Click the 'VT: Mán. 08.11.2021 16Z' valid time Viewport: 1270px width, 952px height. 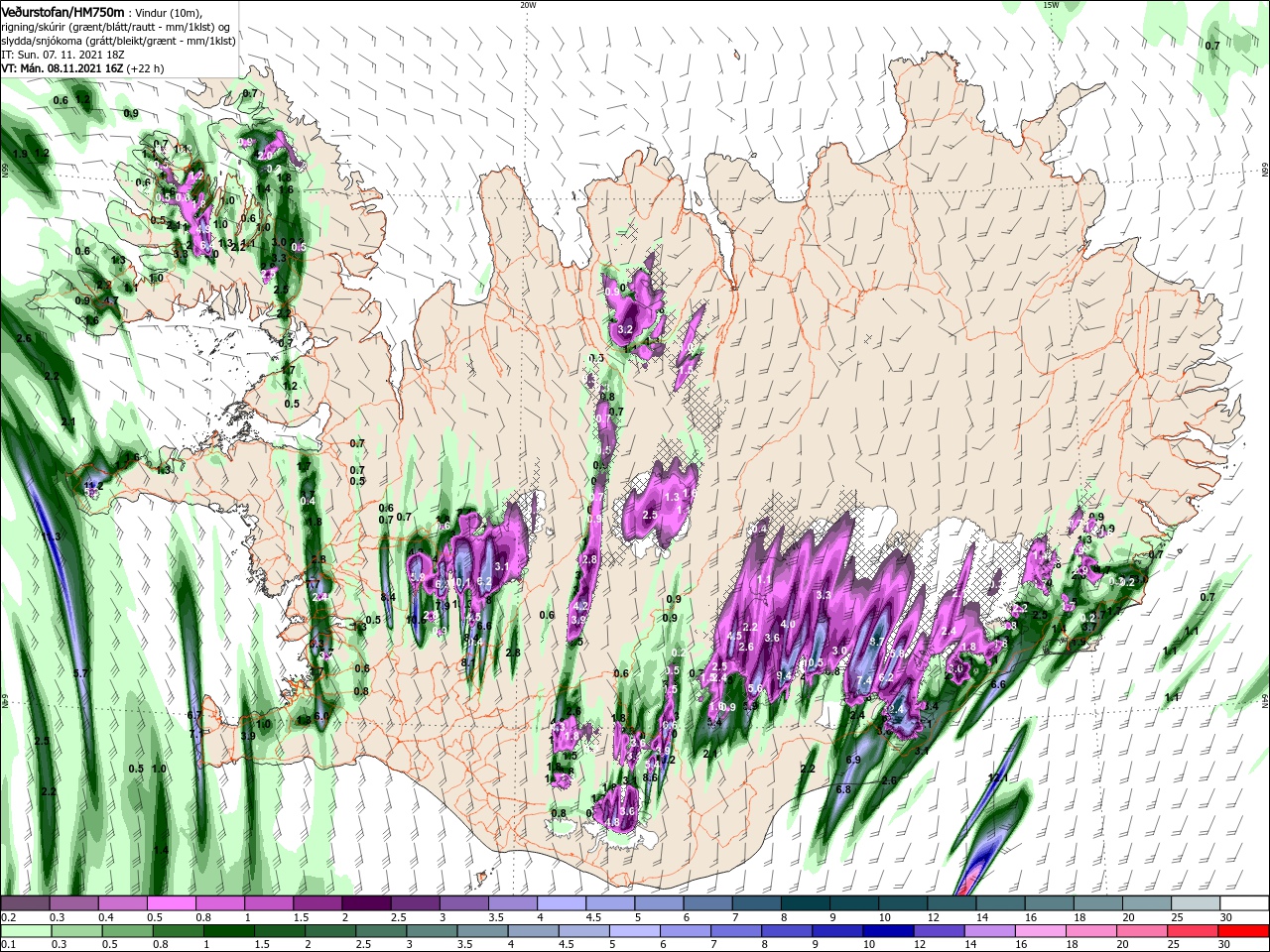63,68
